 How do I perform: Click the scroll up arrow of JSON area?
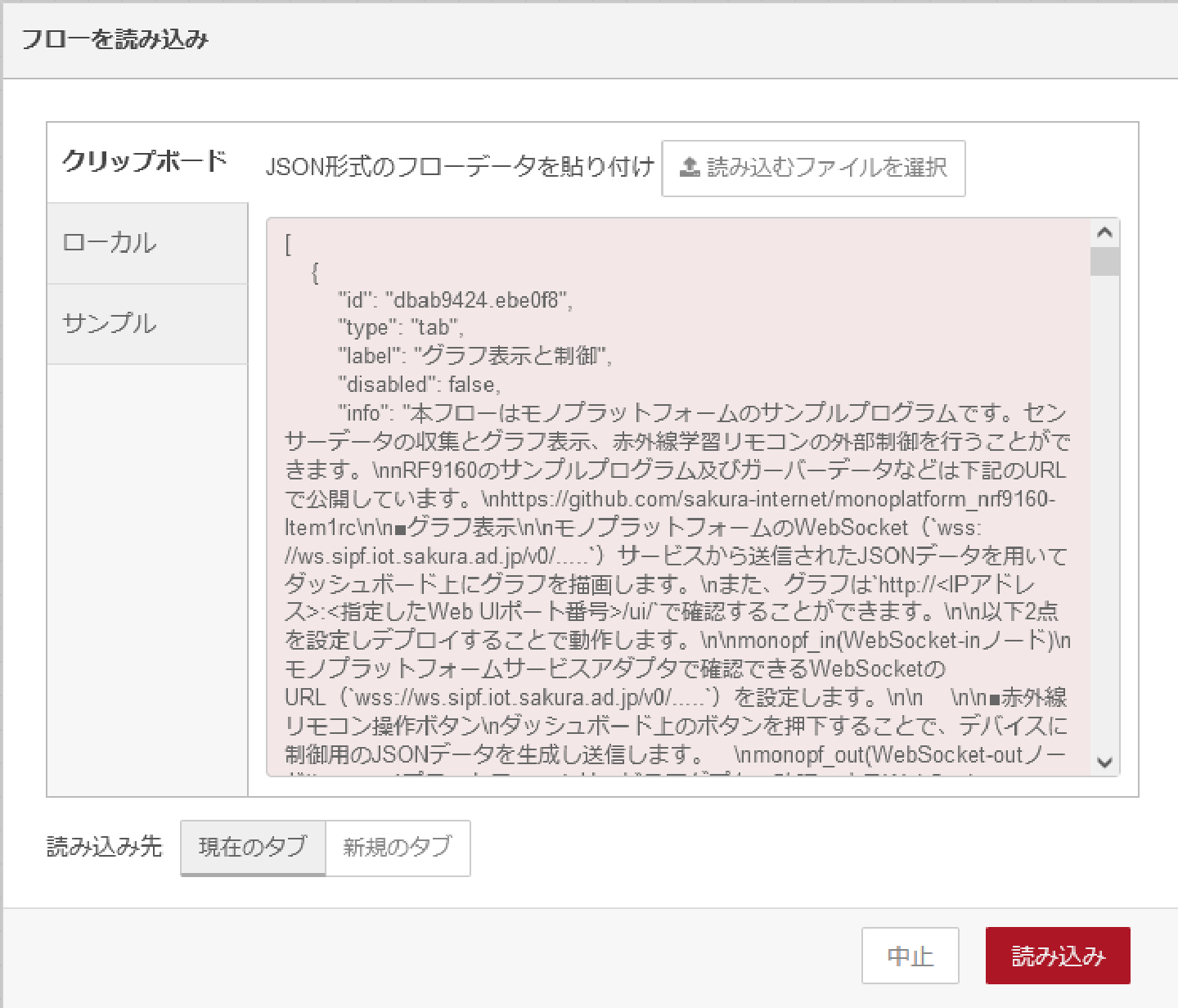click(1104, 232)
